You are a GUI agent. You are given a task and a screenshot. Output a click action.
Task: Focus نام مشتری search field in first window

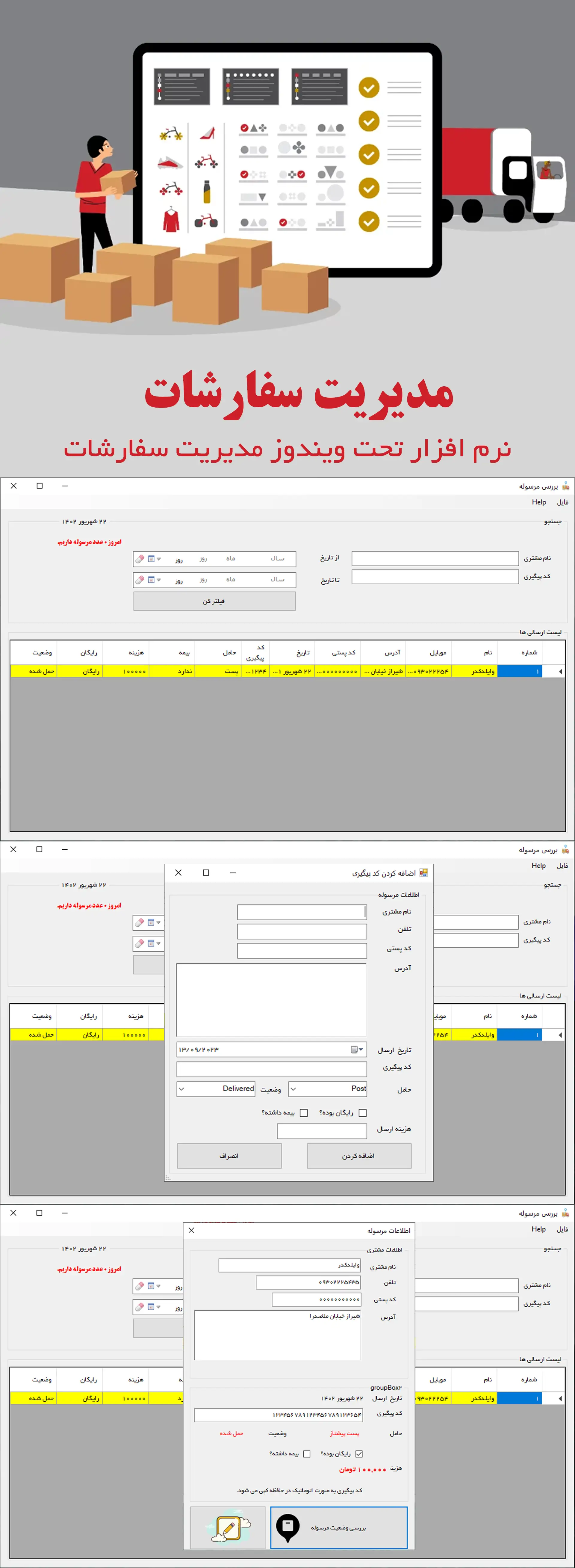tap(435, 559)
